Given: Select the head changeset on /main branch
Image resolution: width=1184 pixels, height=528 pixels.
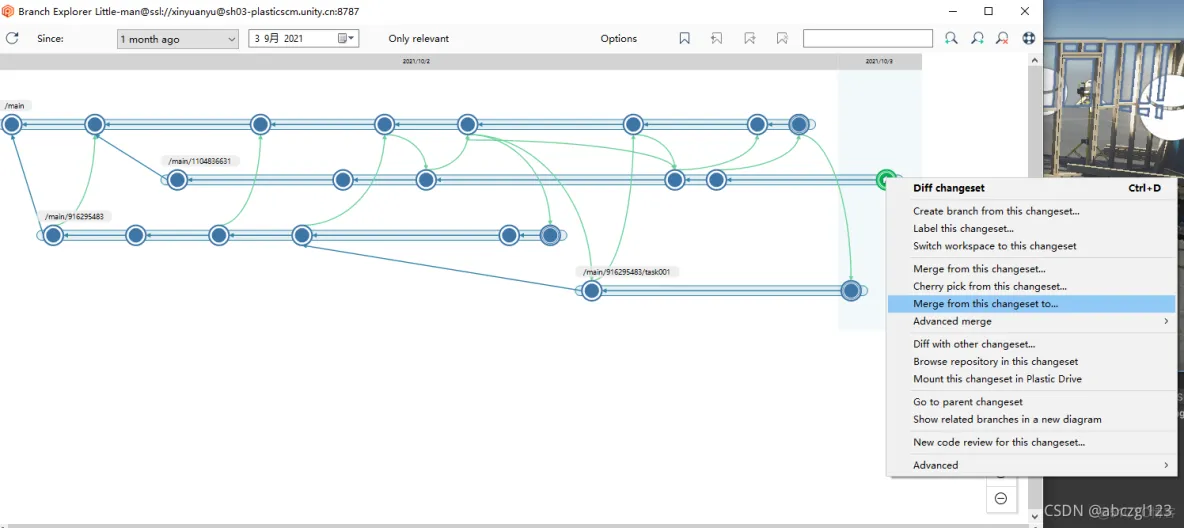Looking at the screenshot, I should [799, 125].
